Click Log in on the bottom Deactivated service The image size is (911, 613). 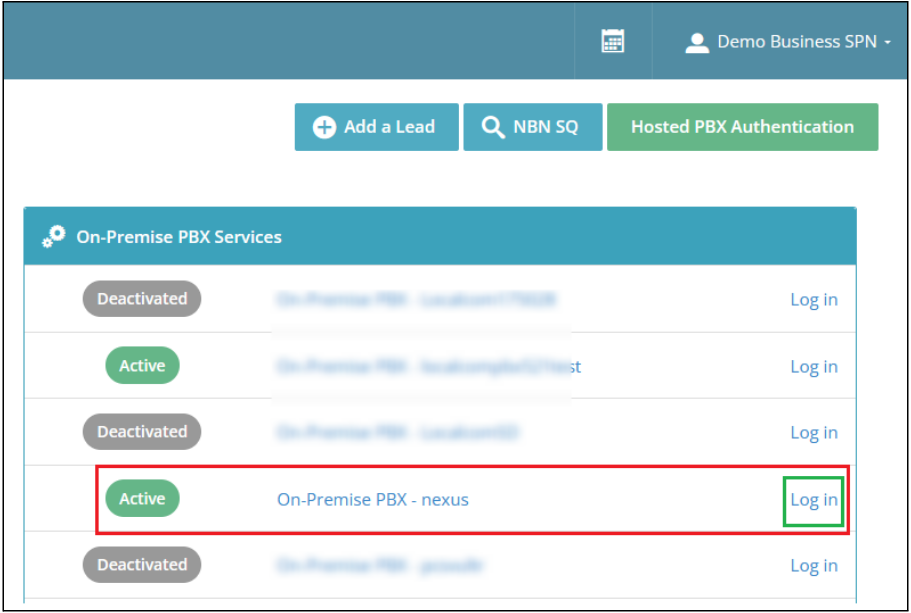pos(813,565)
